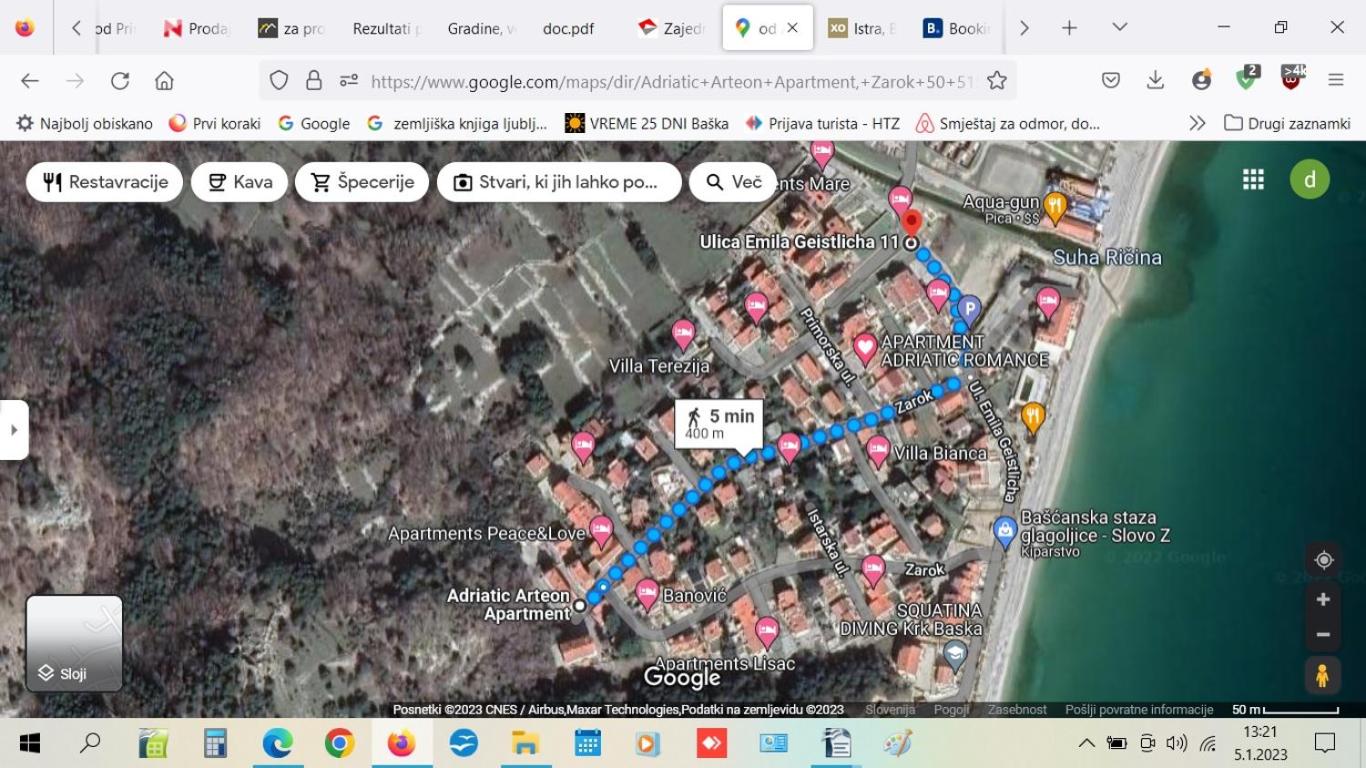This screenshot has height=768, width=1366.
Task: Open the Drugi zaznamki bookmarks folder
Action: [x=1287, y=124]
